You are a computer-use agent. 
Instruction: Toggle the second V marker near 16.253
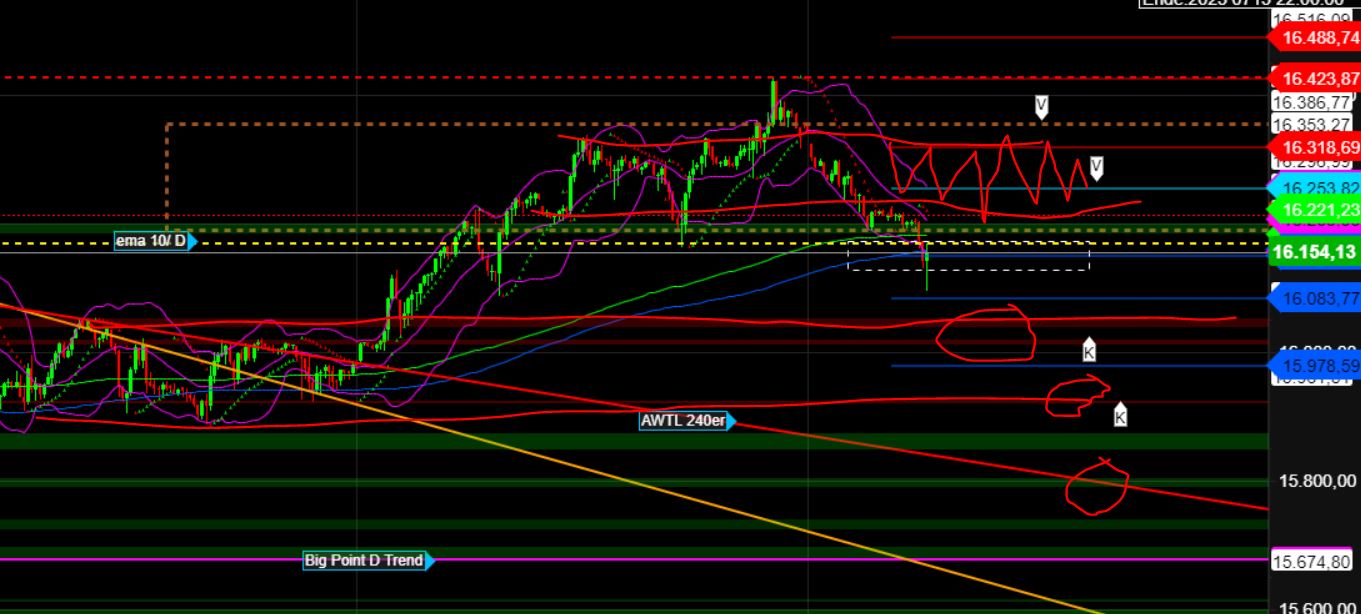[1095, 168]
